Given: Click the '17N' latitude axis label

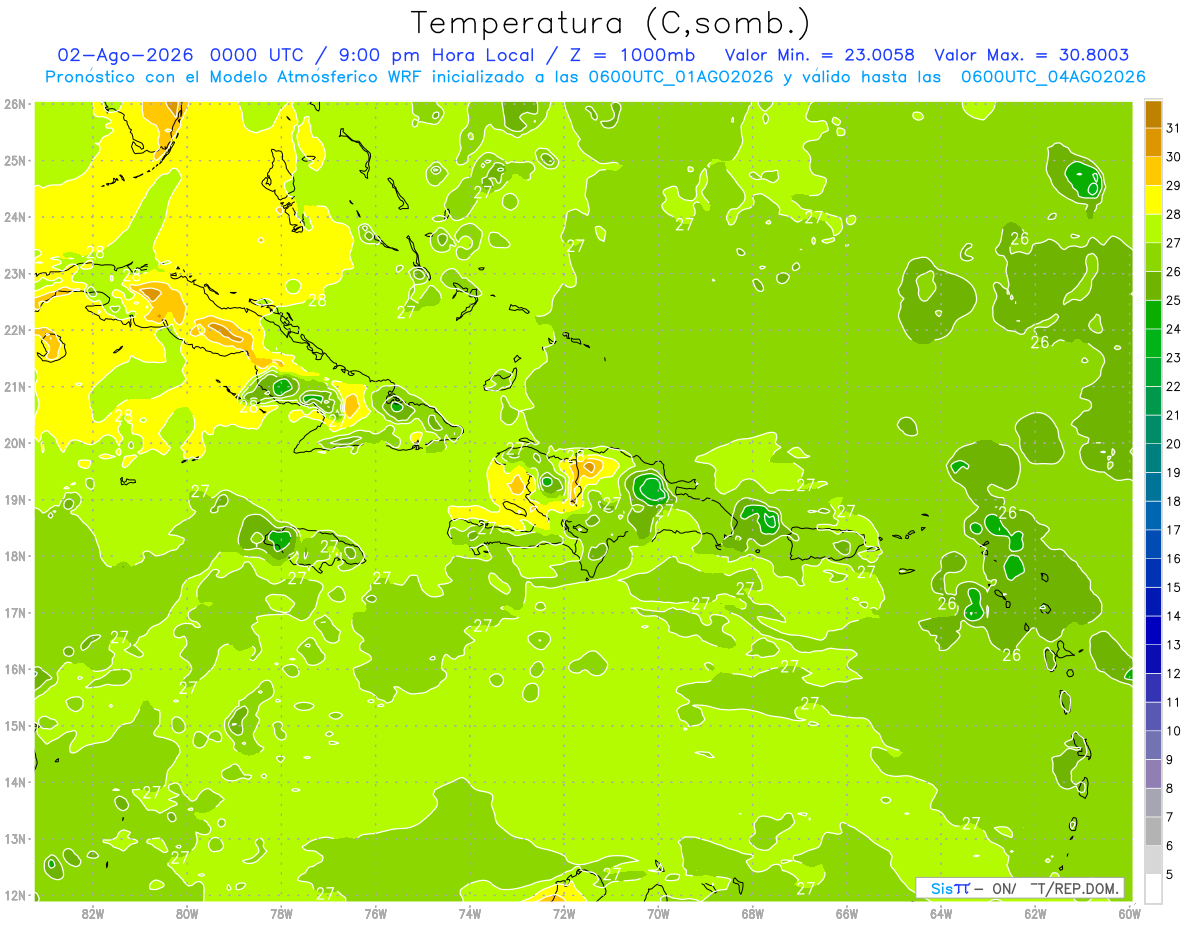Looking at the screenshot, I should tap(15, 613).
